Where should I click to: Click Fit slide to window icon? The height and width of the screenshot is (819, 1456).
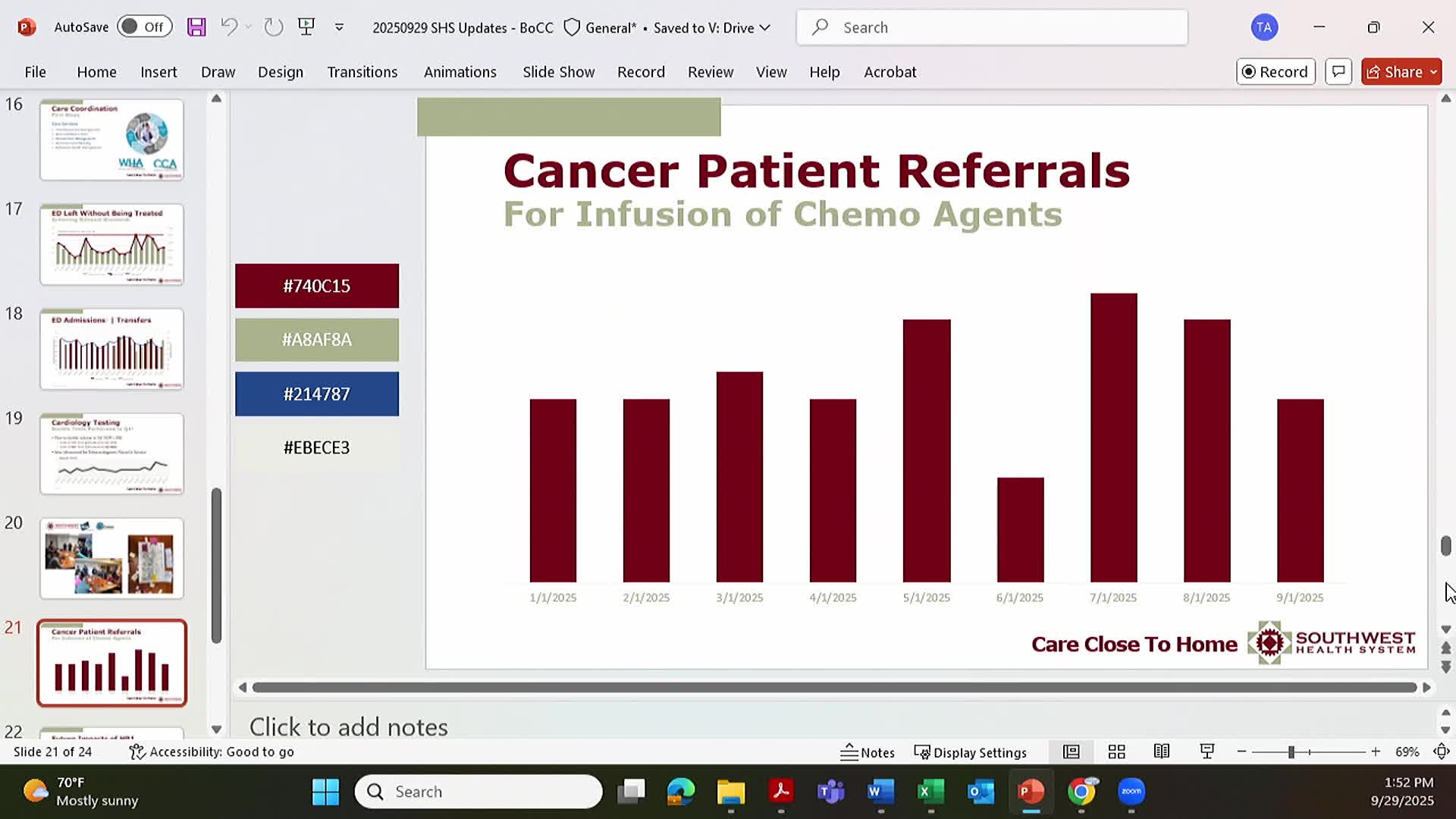(1442, 752)
